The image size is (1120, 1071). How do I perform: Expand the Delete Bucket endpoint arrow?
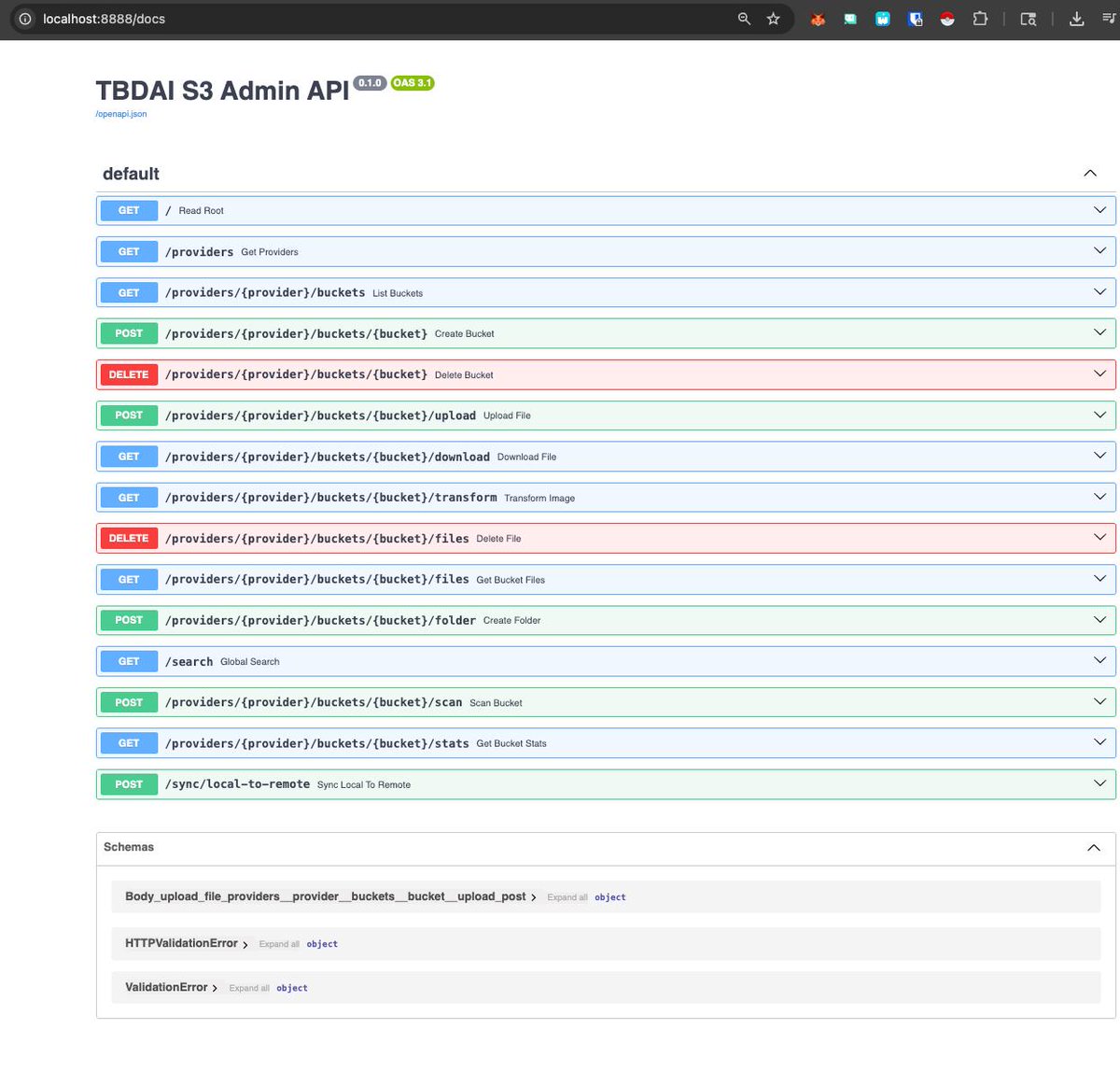tap(1099, 374)
